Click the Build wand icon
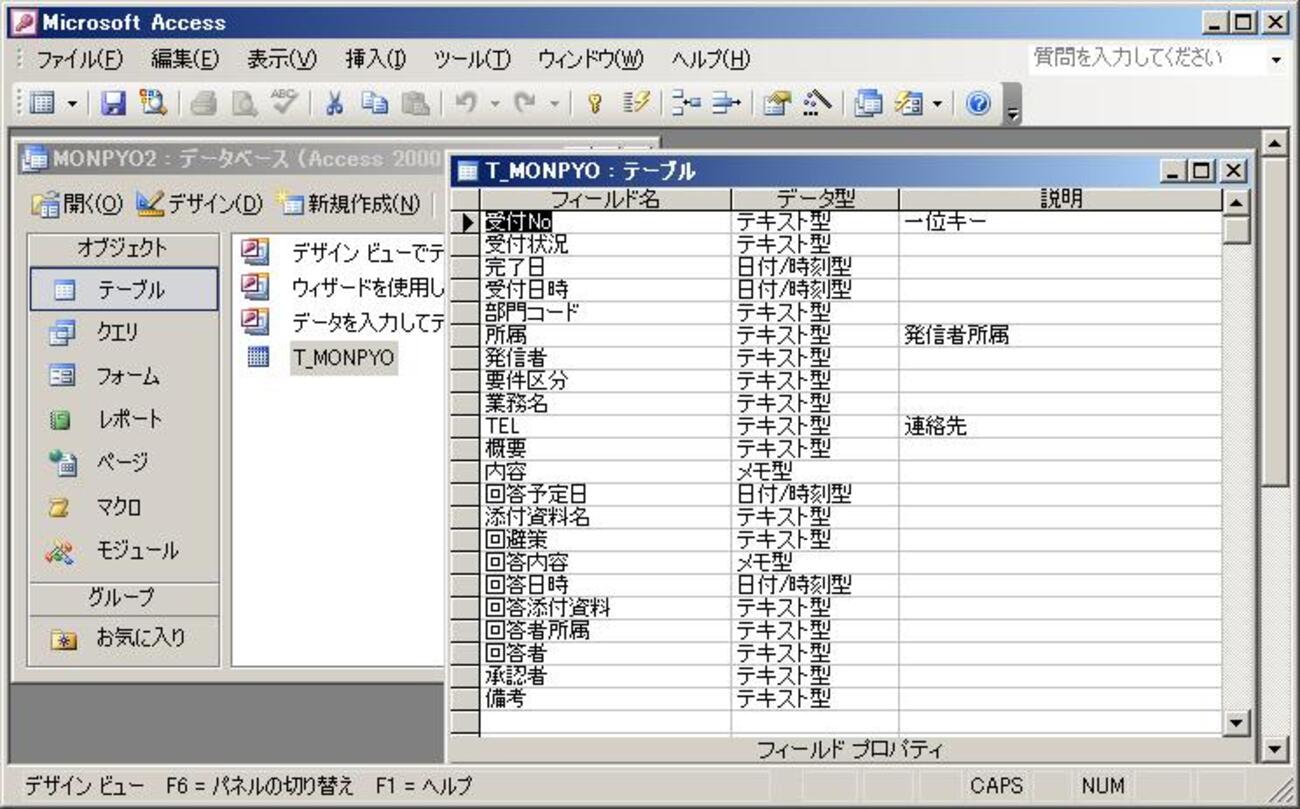 (817, 104)
